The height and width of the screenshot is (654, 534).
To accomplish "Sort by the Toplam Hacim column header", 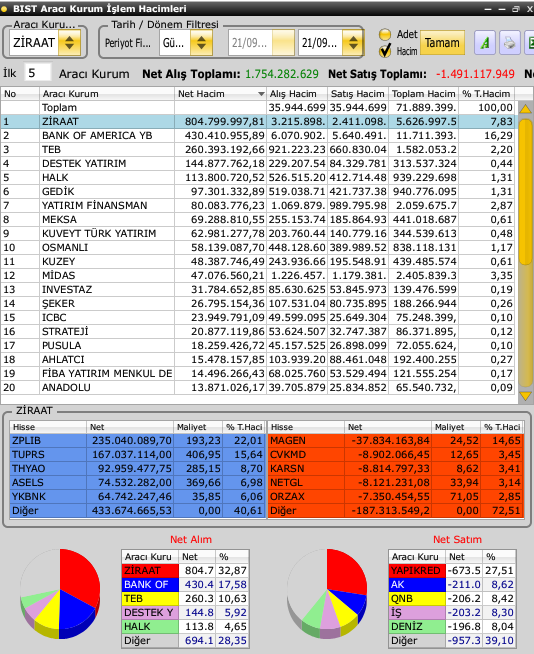I will click(423, 94).
